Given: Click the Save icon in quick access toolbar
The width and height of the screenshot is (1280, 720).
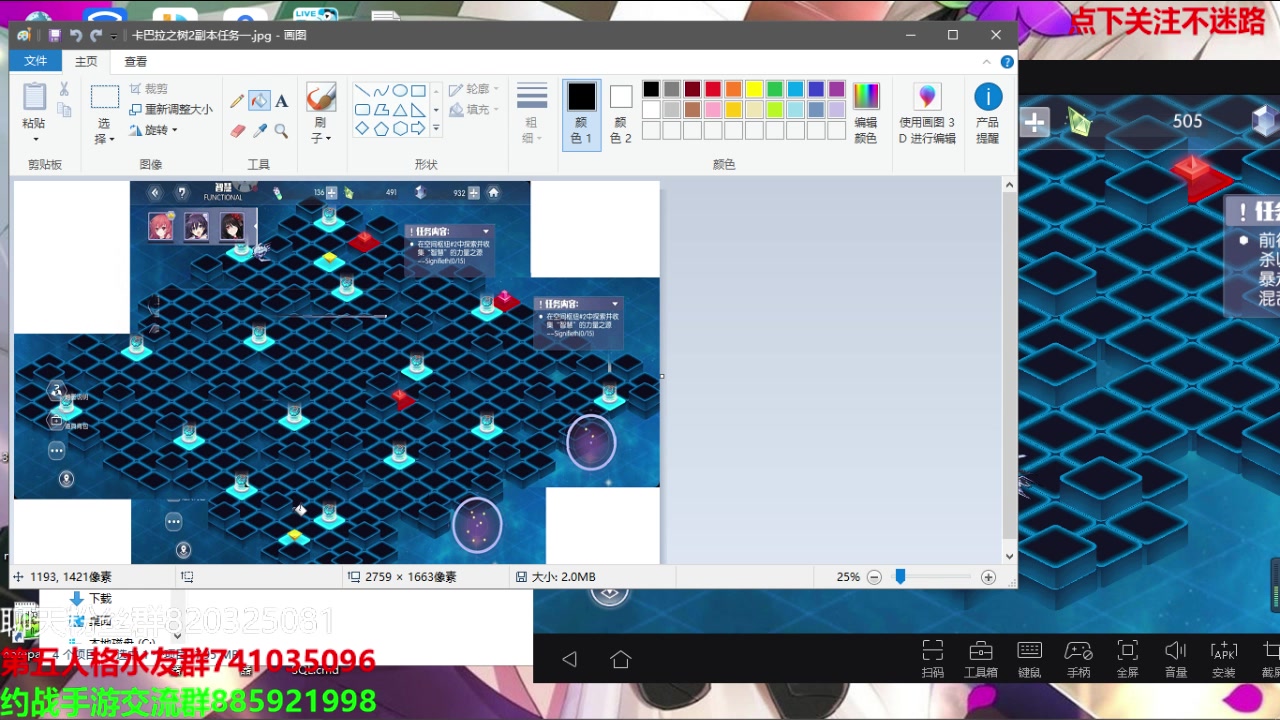Looking at the screenshot, I should pos(55,35).
